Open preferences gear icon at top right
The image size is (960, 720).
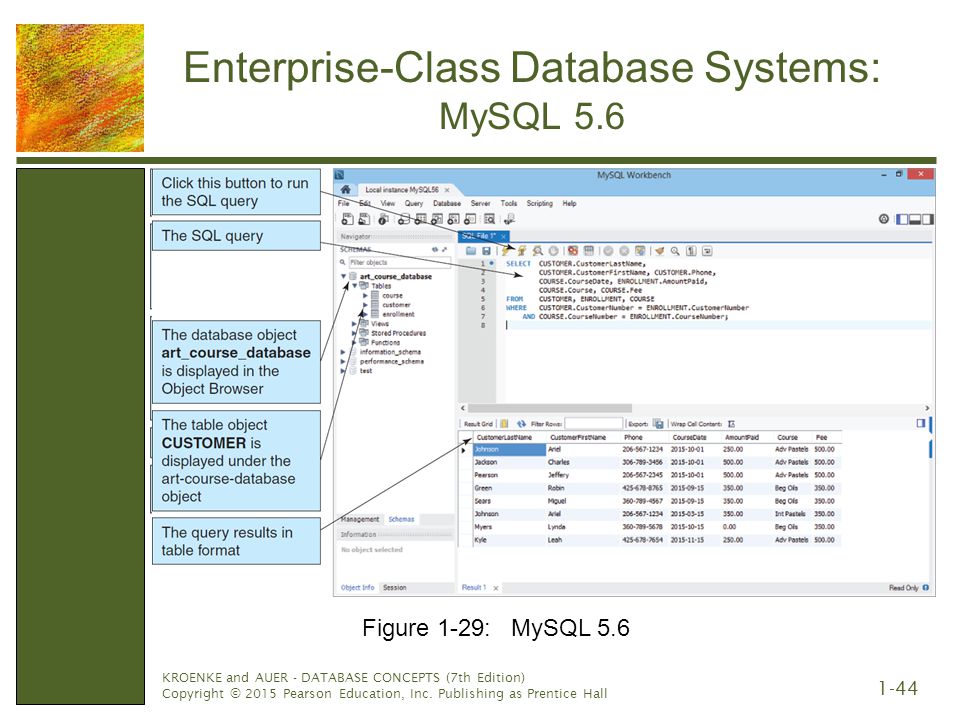pos(883,219)
